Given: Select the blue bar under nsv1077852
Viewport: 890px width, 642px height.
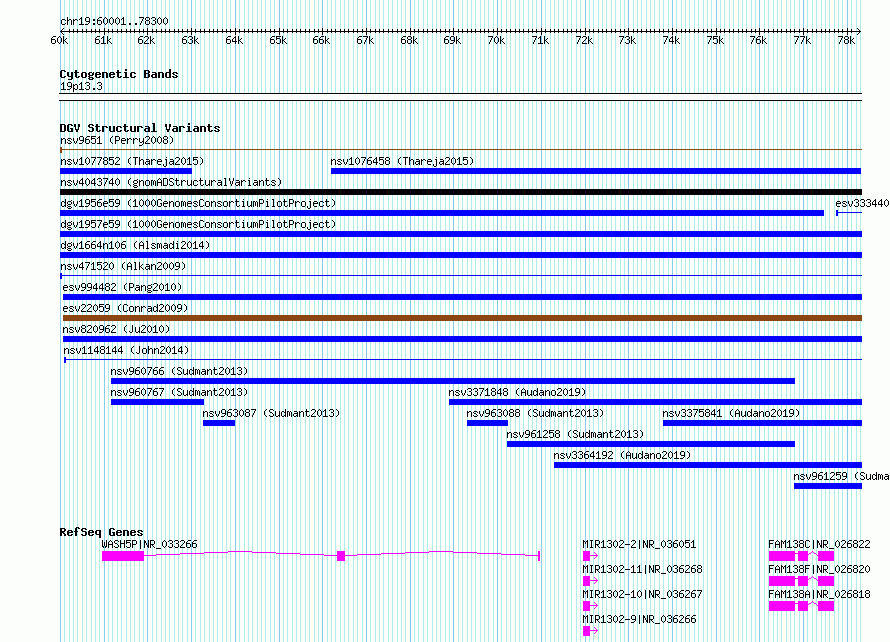Looking at the screenshot, I should [x=126, y=171].
